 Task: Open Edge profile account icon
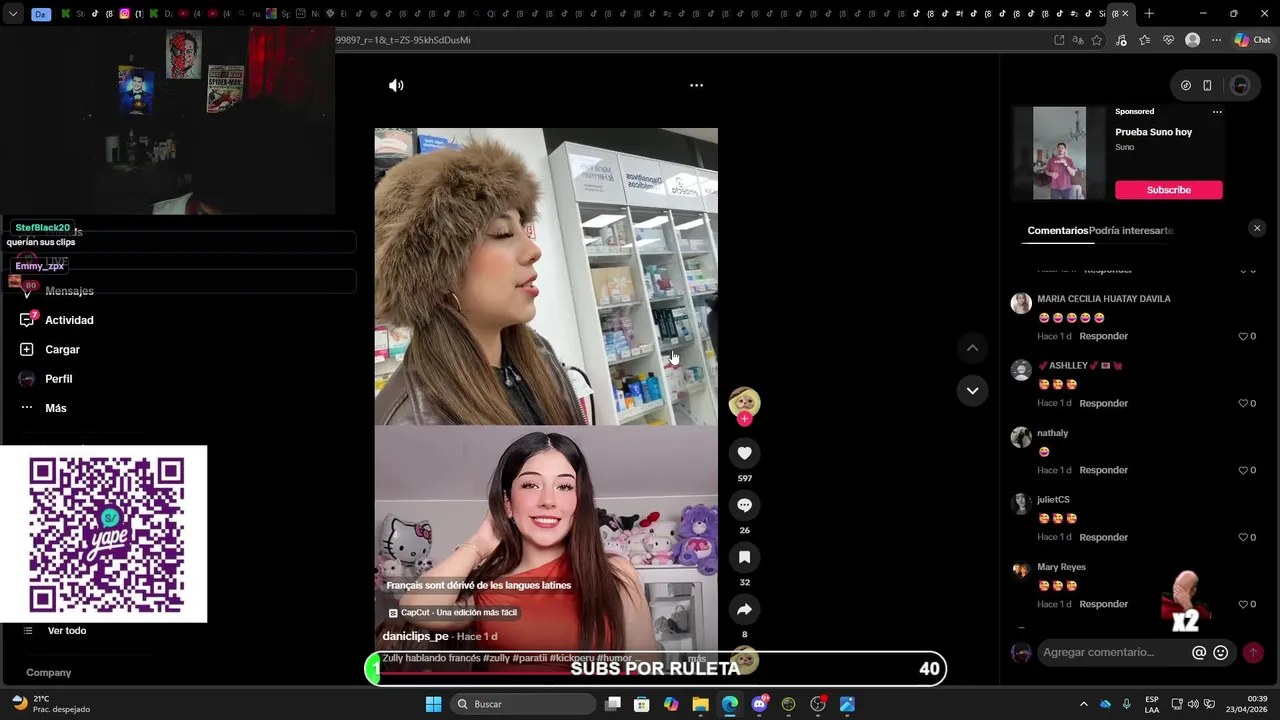coord(1192,40)
